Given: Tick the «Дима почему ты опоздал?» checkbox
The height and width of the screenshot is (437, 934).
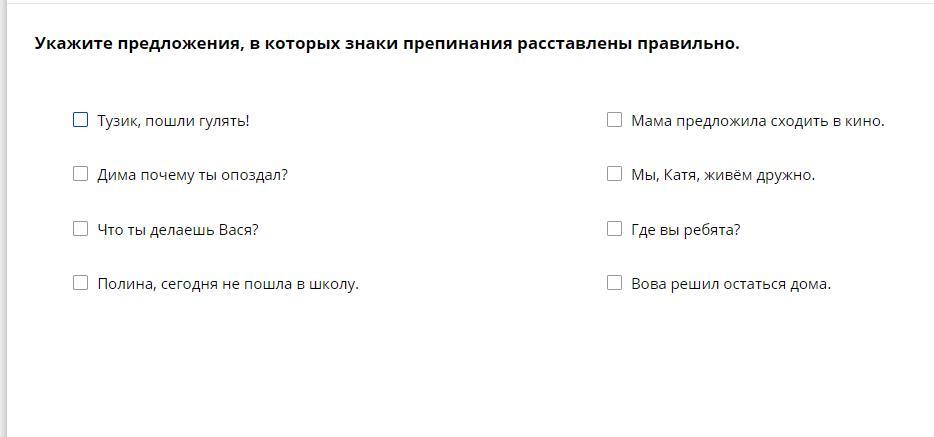Looking at the screenshot, I should pyautogui.click(x=80, y=174).
